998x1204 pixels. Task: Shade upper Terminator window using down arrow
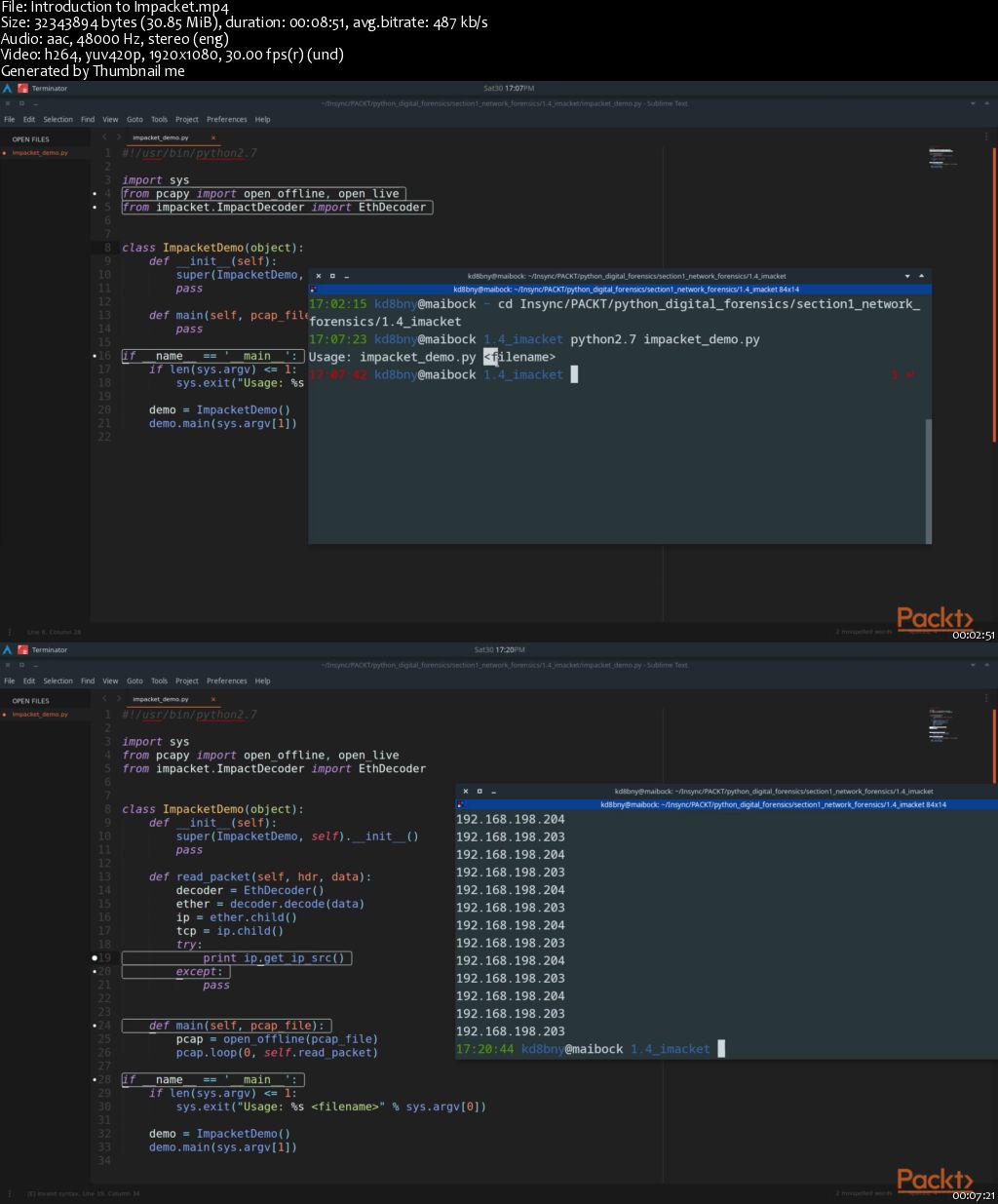click(907, 276)
